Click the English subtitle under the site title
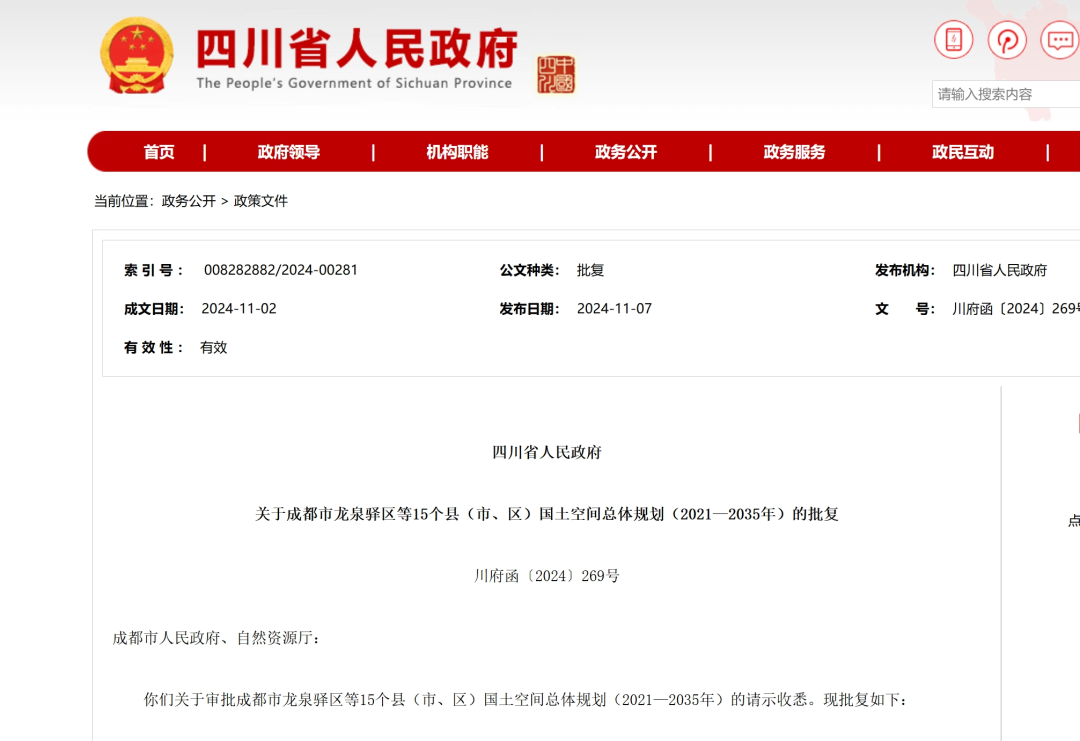This screenshot has width=1080, height=741. coord(354,83)
